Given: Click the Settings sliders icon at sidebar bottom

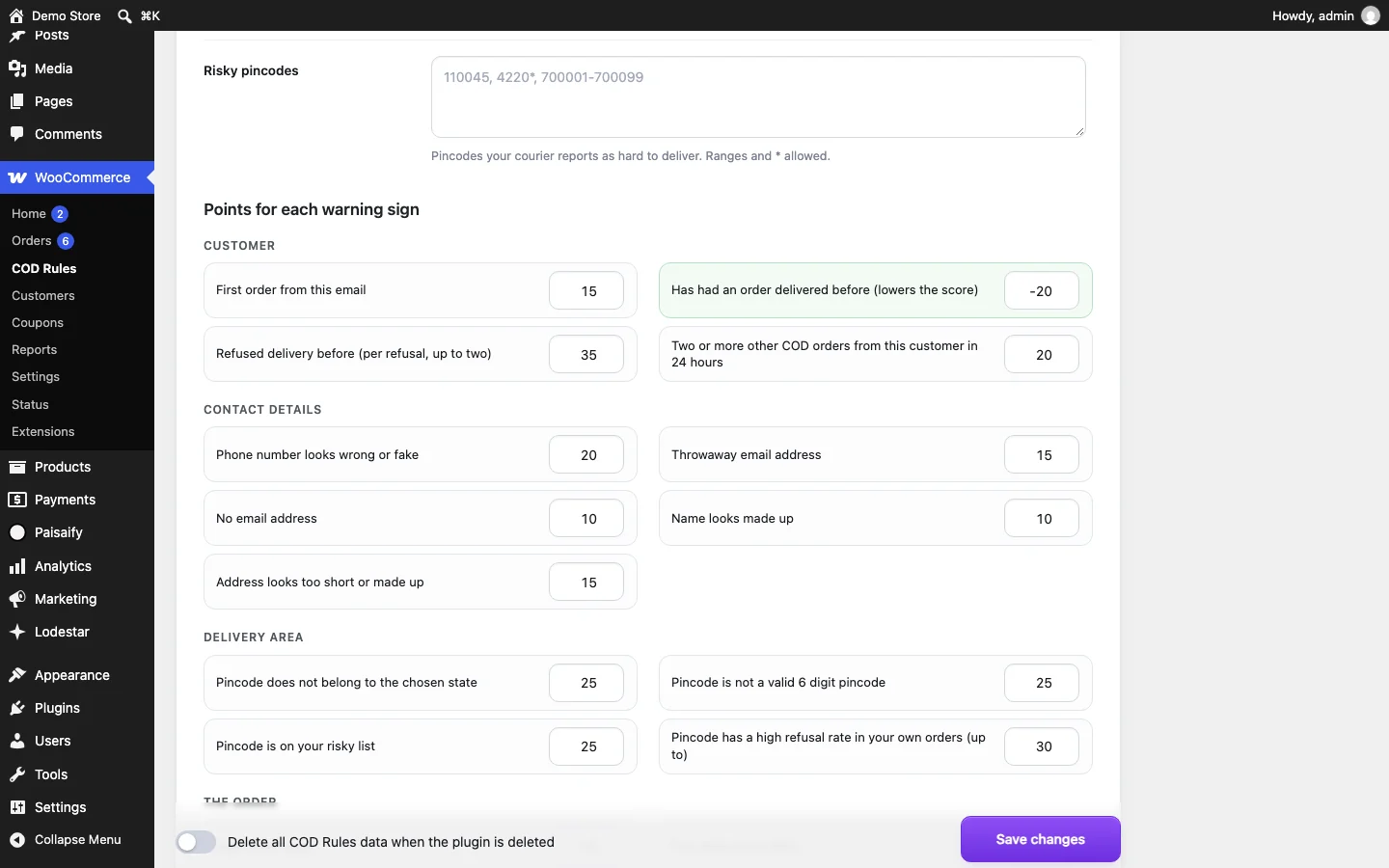Looking at the screenshot, I should (17, 807).
